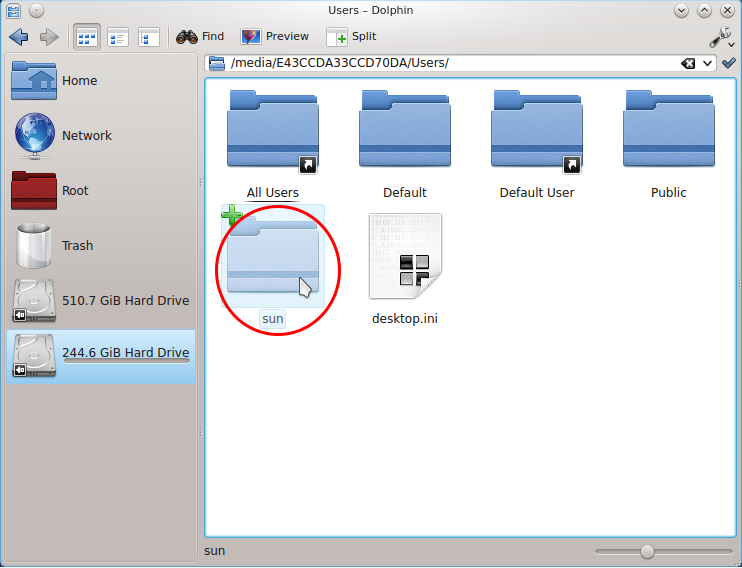Click the location path input field
Viewport: 742px width, 568px height.
[452, 62]
